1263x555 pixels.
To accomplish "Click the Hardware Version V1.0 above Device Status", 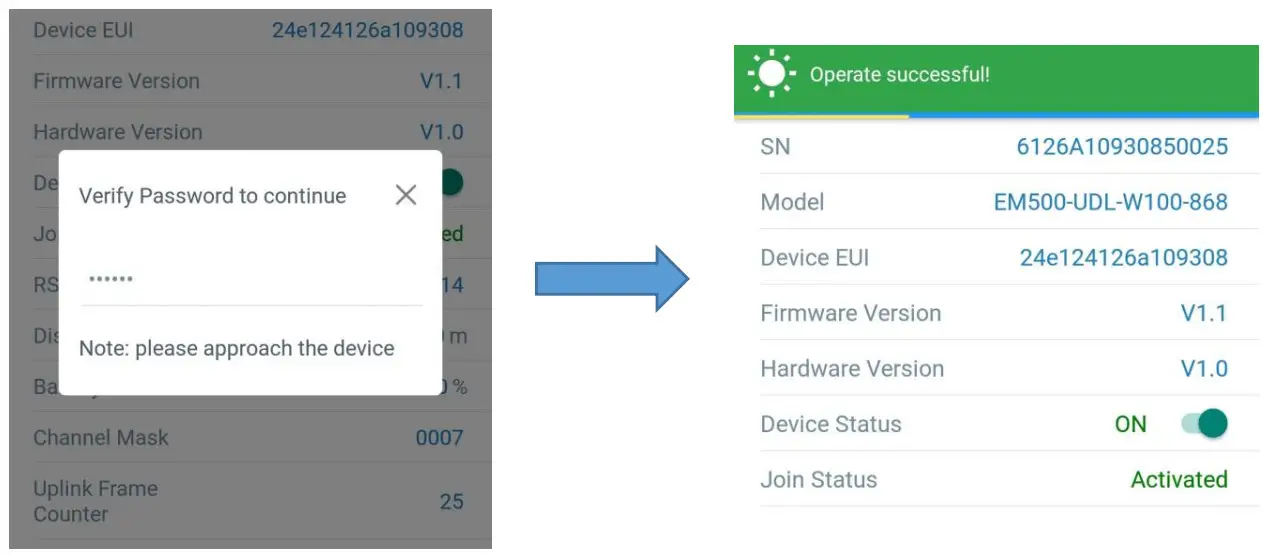I will point(1203,369).
